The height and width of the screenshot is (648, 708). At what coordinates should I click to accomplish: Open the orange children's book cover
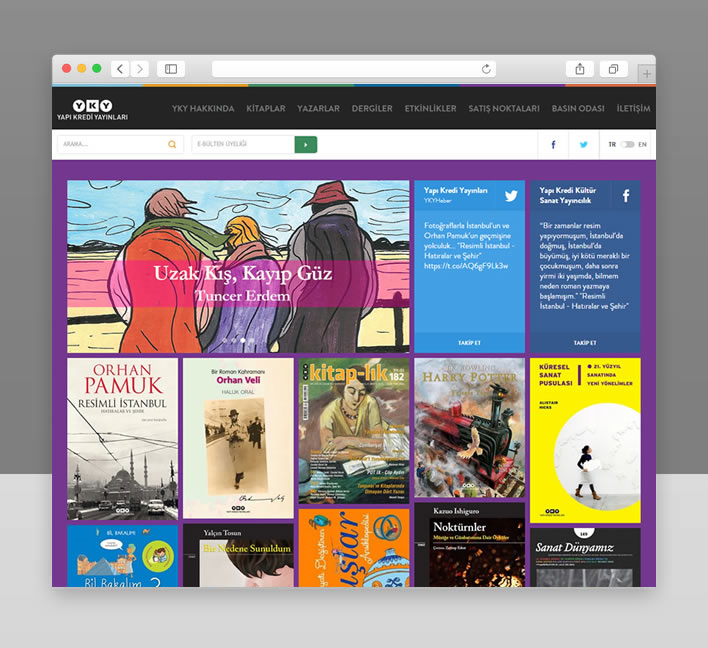tap(354, 548)
